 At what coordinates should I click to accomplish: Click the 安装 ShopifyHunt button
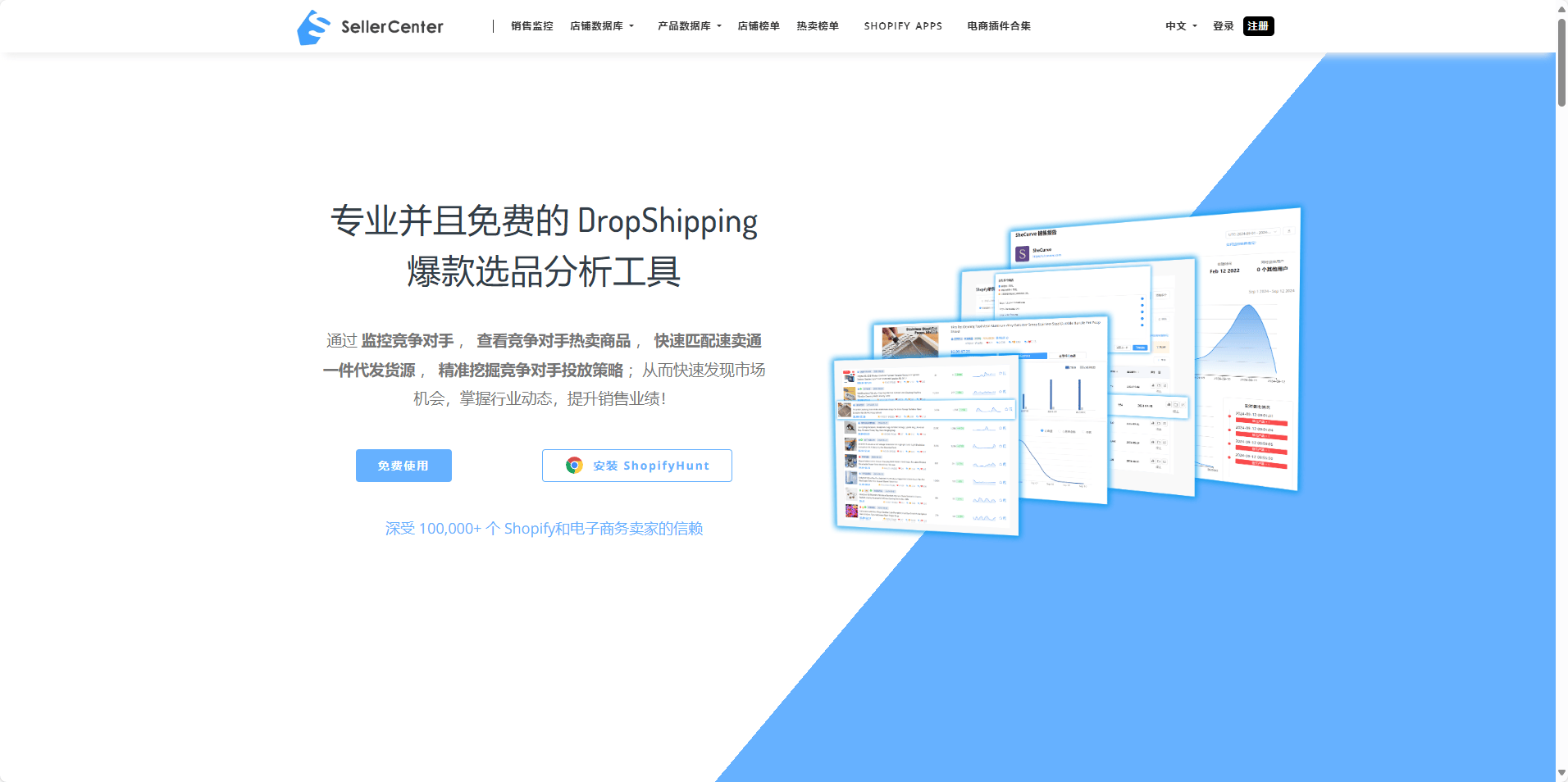pos(637,466)
